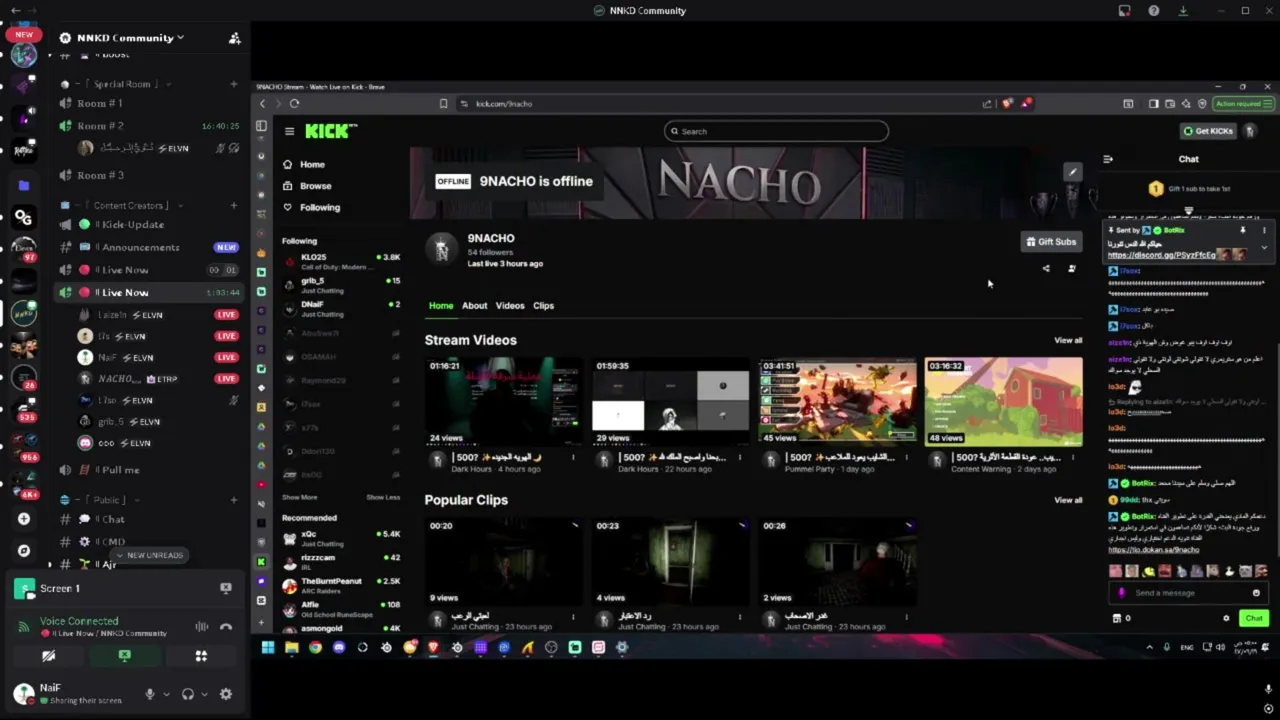This screenshot has height=720, width=1280.
Task: Open the Kick hamburger menu
Action: click(289, 131)
